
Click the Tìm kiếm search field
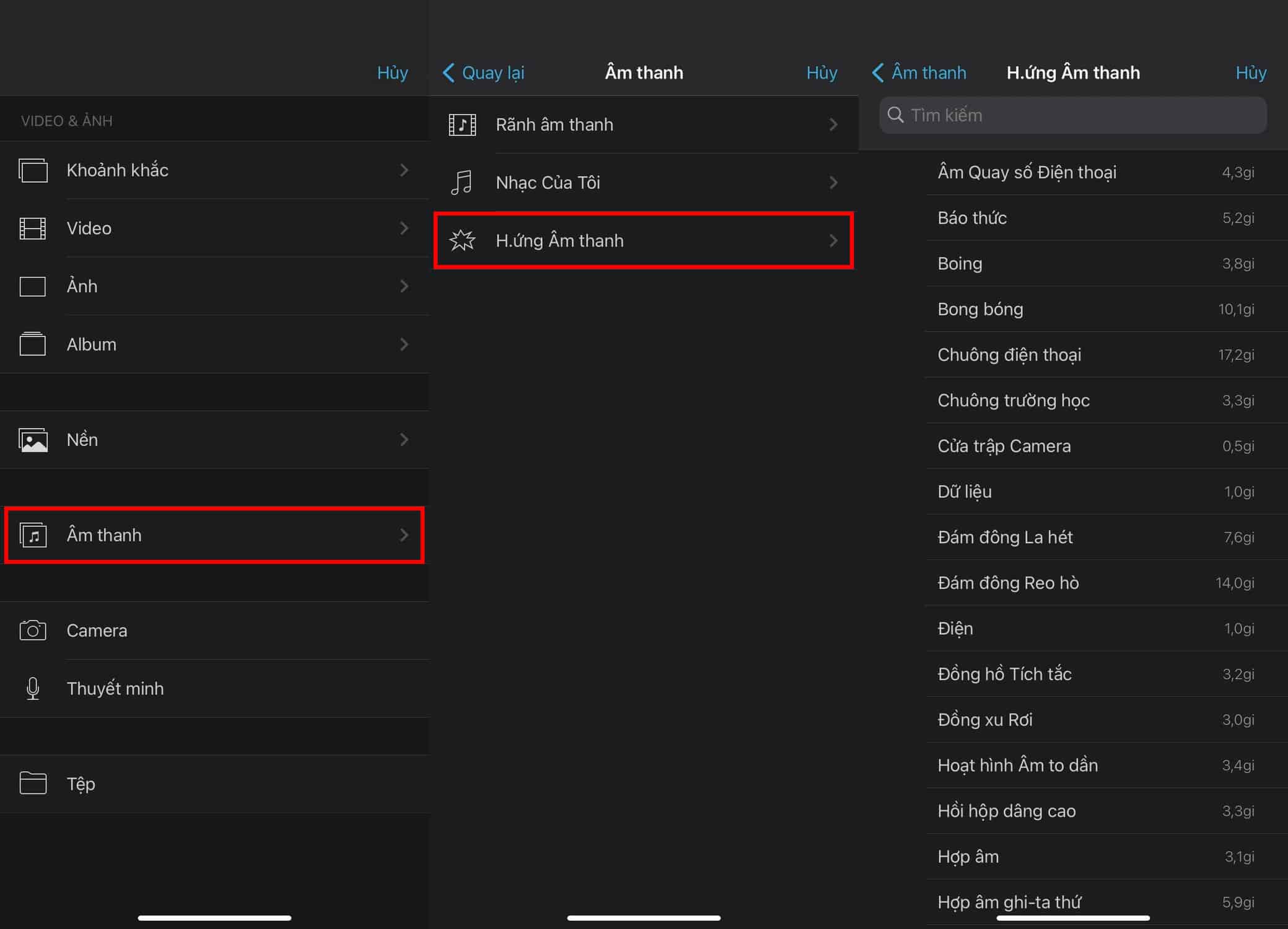(x=1073, y=115)
